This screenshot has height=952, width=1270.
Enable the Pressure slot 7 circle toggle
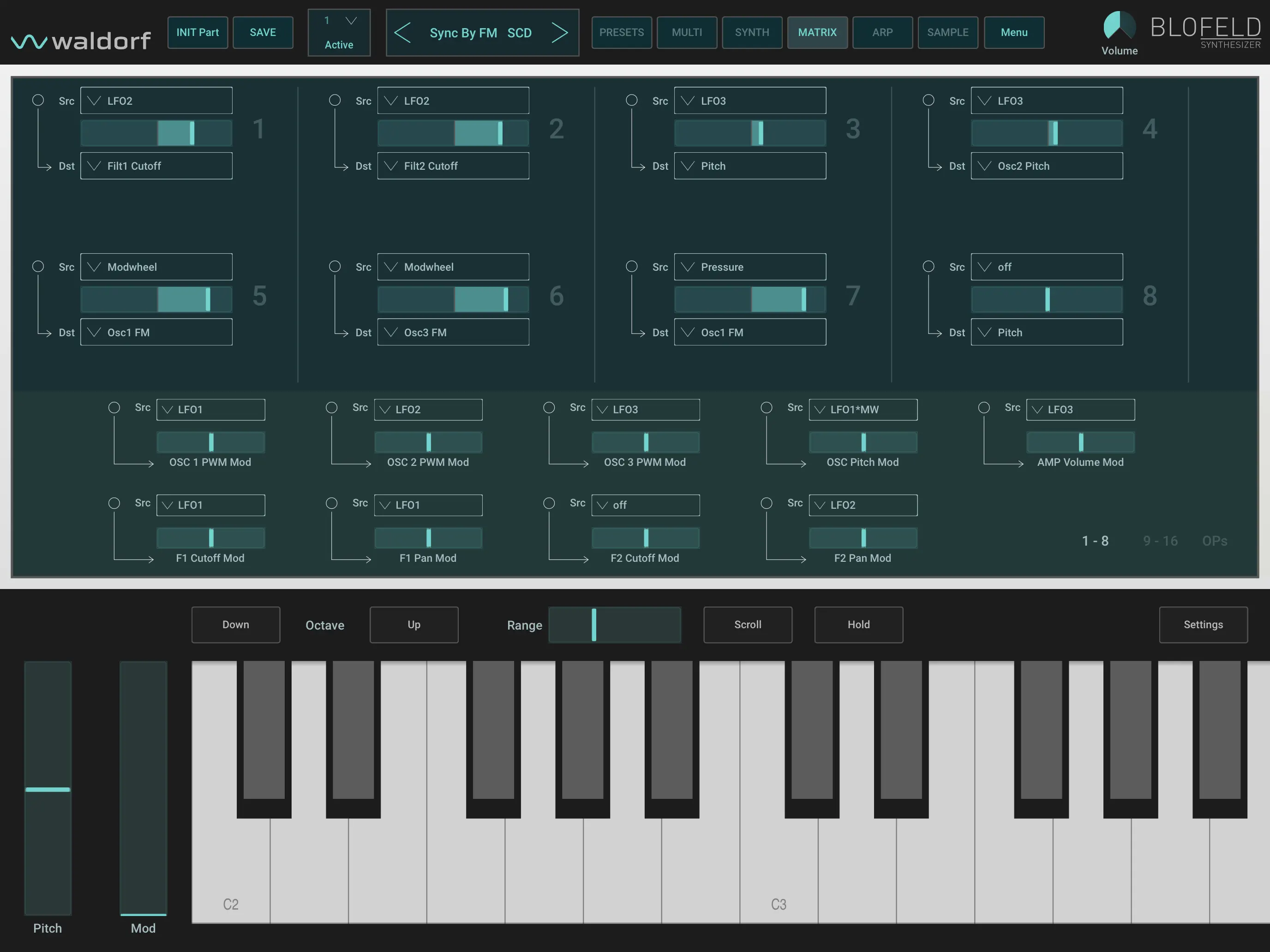coord(632,266)
